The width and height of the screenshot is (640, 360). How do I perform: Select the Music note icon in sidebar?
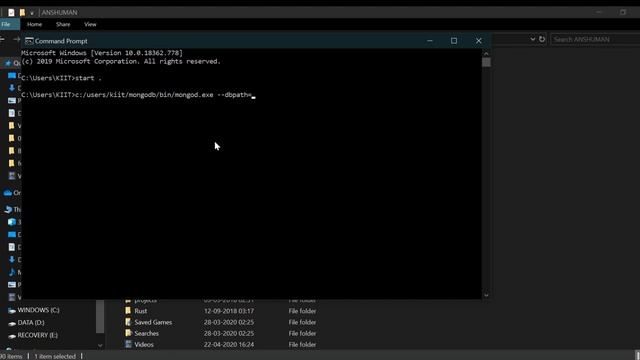[x=12, y=272]
